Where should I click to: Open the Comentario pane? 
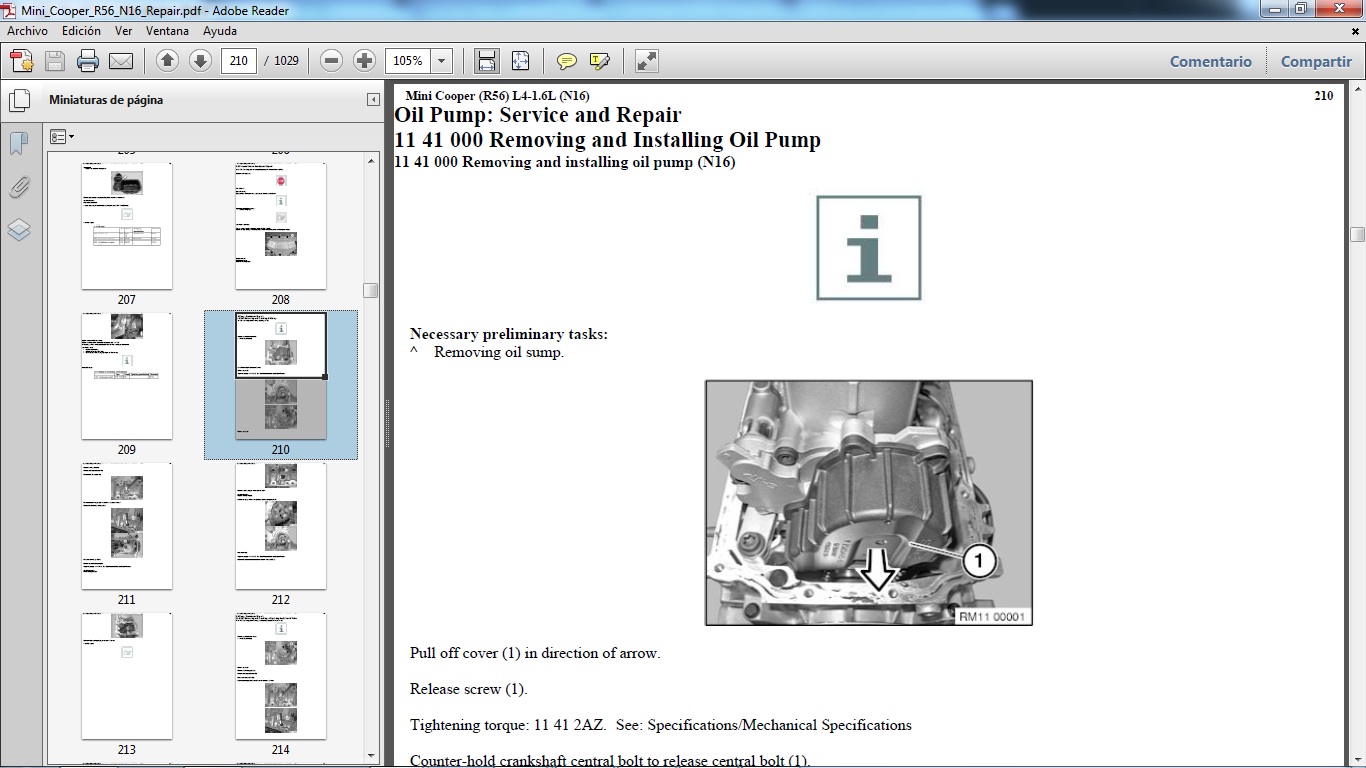click(1211, 61)
